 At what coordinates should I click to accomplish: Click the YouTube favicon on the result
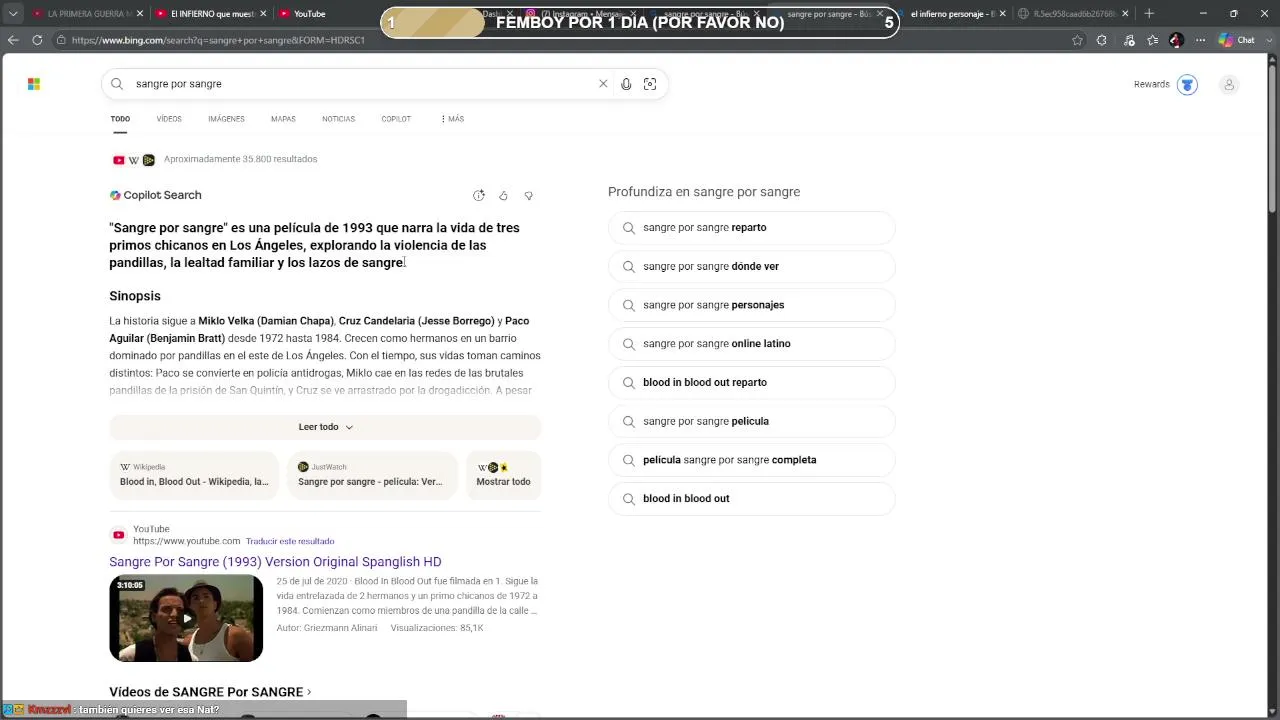pos(119,535)
